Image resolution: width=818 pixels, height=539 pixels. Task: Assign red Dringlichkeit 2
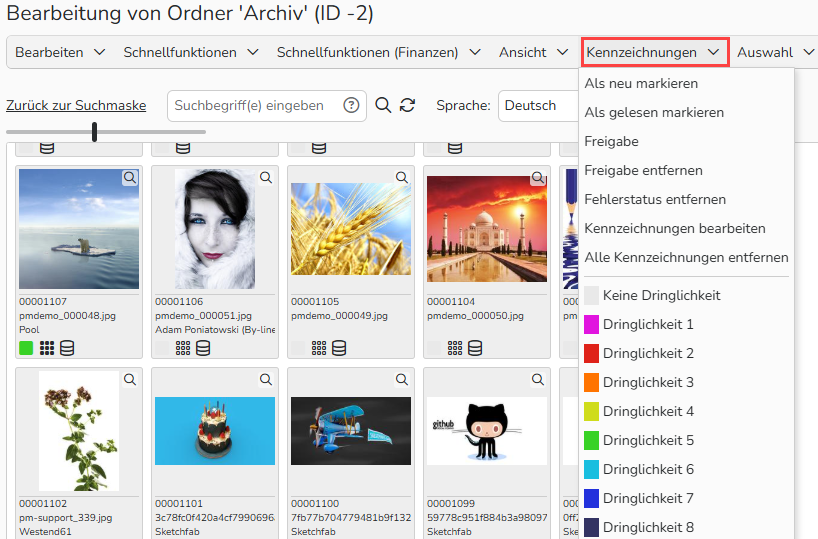[687, 353]
